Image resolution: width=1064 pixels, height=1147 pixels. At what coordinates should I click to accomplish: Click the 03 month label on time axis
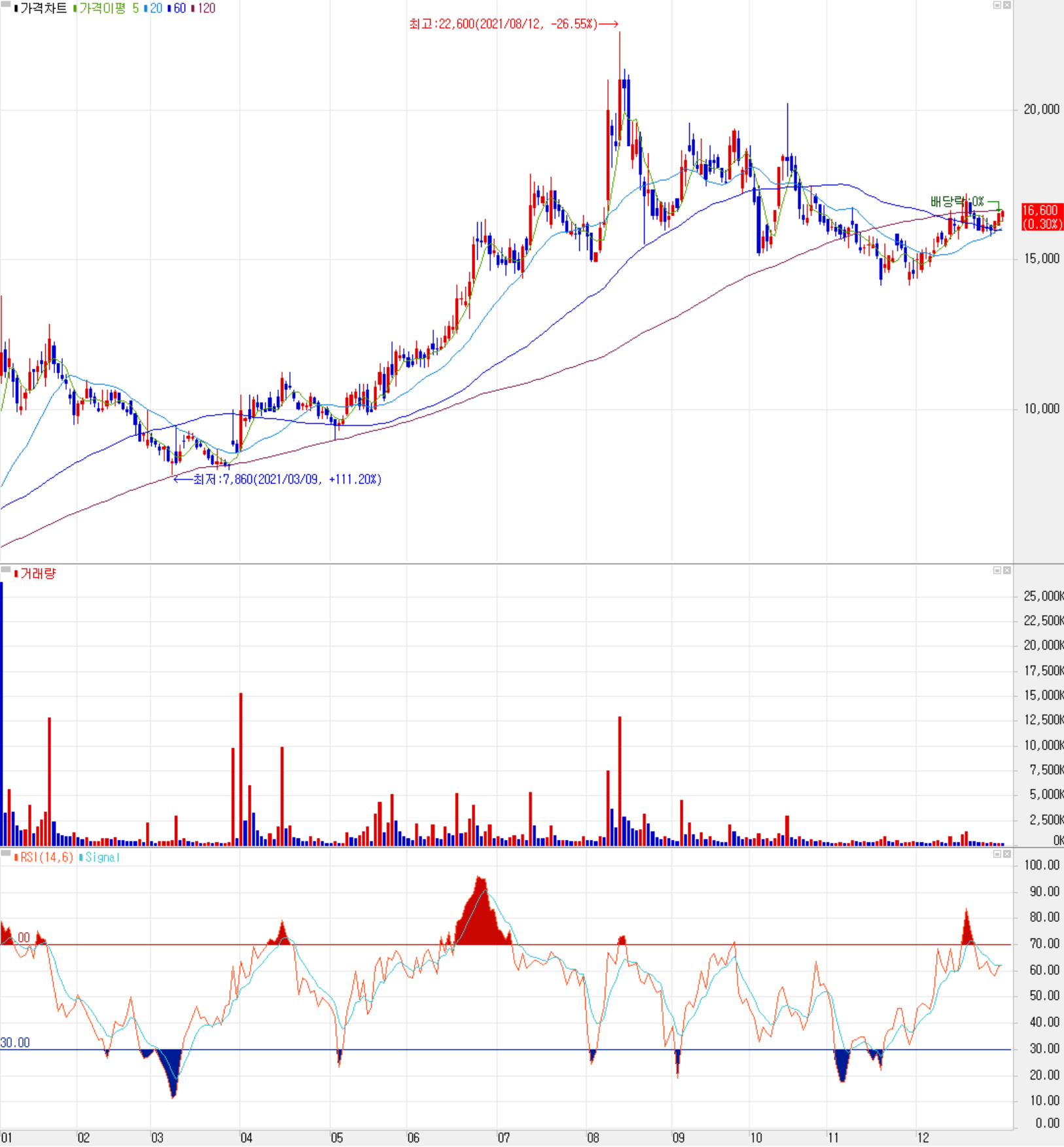(157, 1138)
